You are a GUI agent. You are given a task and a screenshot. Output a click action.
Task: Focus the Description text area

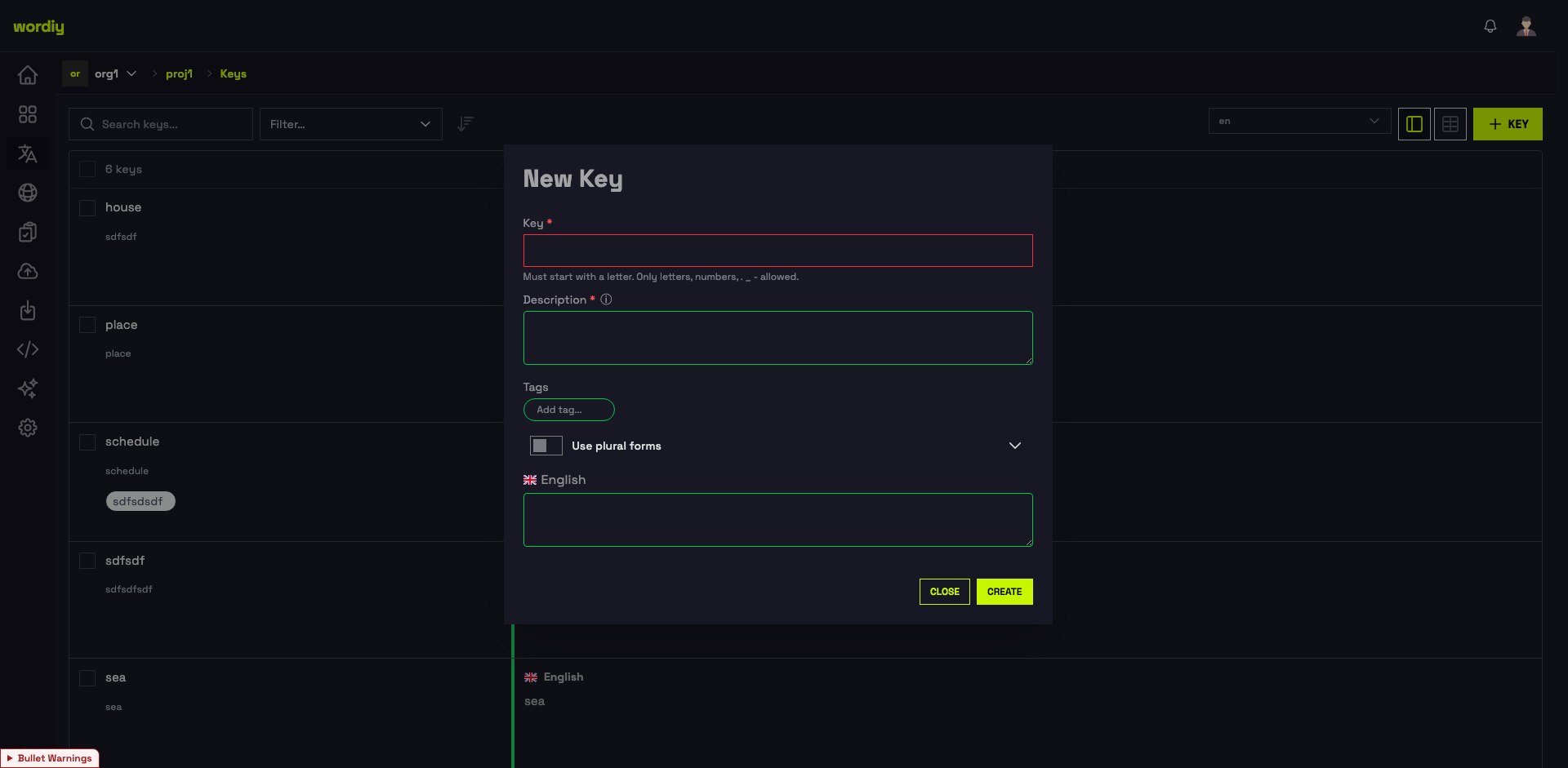[x=778, y=338]
